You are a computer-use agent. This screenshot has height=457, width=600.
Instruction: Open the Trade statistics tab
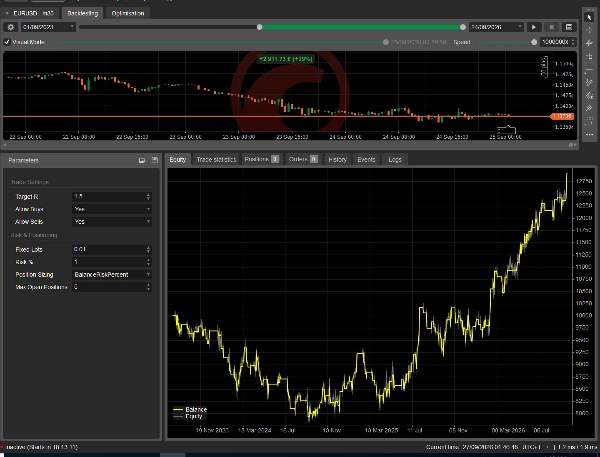pyautogui.click(x=216, y=160)
